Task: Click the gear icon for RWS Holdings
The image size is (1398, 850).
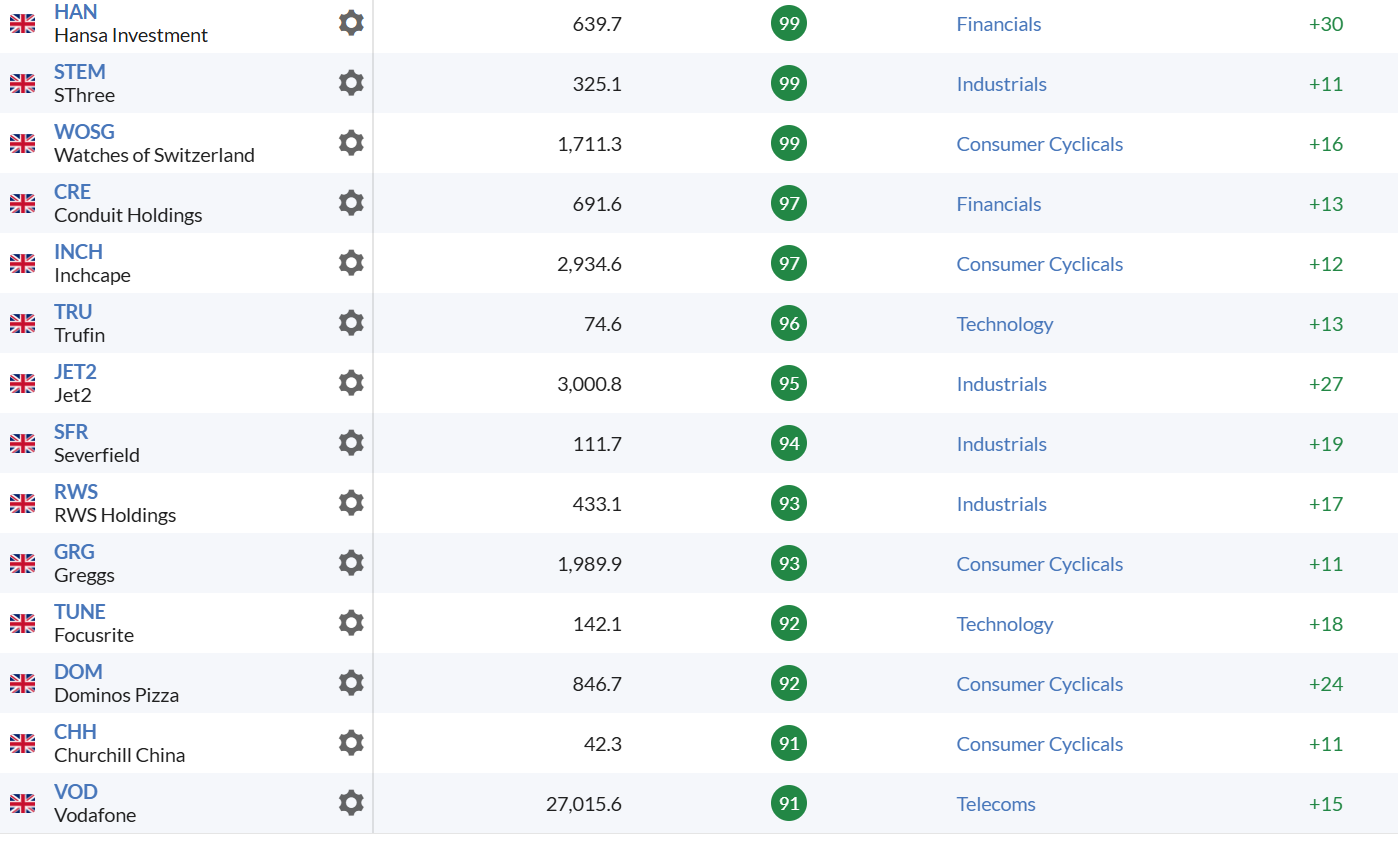Action: pos(351,502)
